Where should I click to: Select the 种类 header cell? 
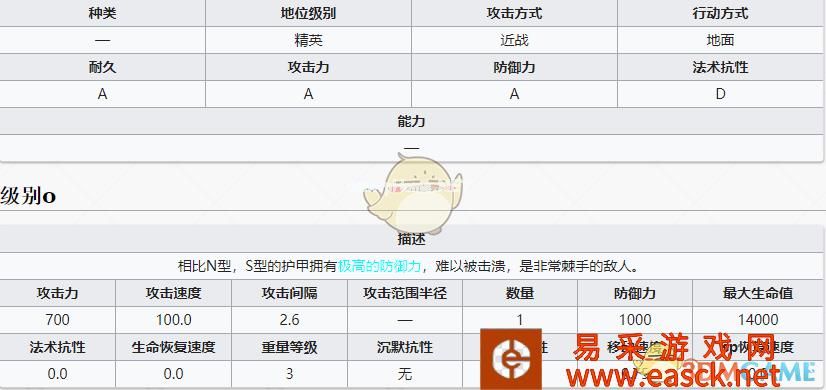103,13
